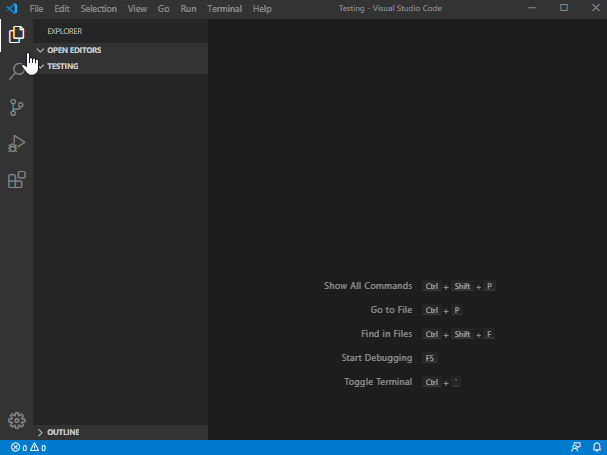Click the Find in Files text

pyautogui.click(x=387, y=334)
